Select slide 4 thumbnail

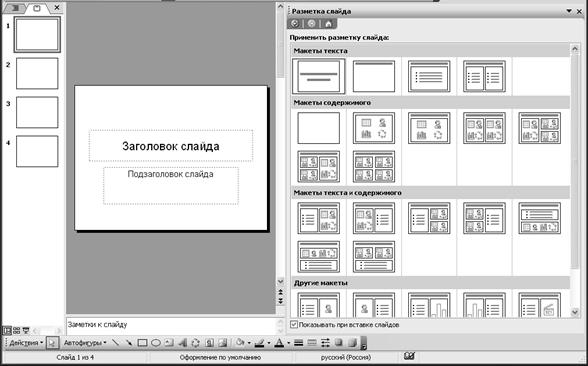coord(37,151)
